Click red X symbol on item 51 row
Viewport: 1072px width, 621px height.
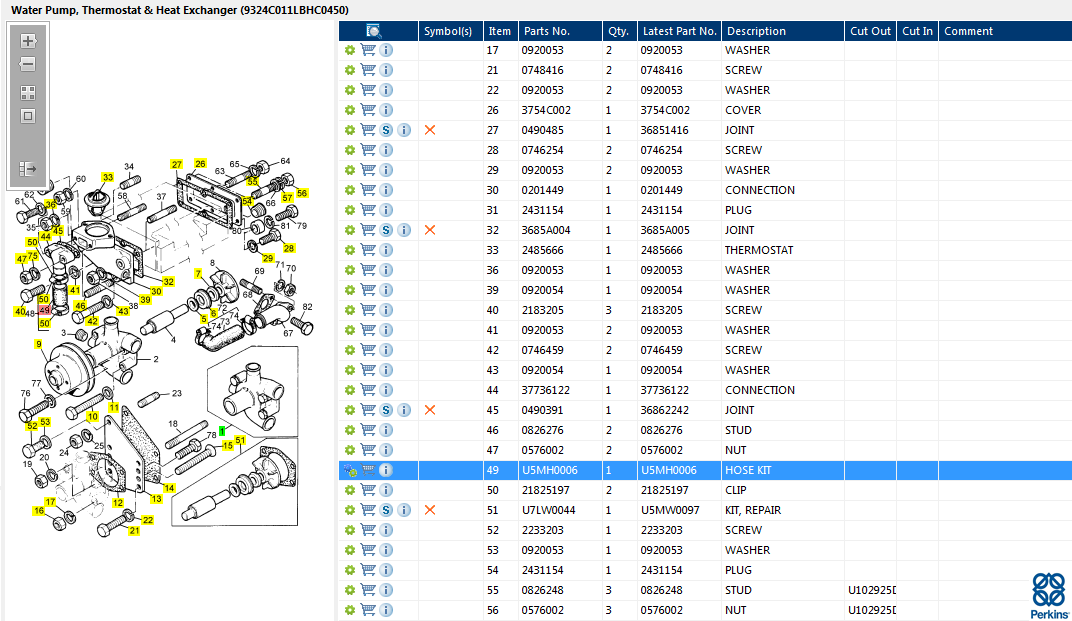pyautogui.click(x=430, y=510)
